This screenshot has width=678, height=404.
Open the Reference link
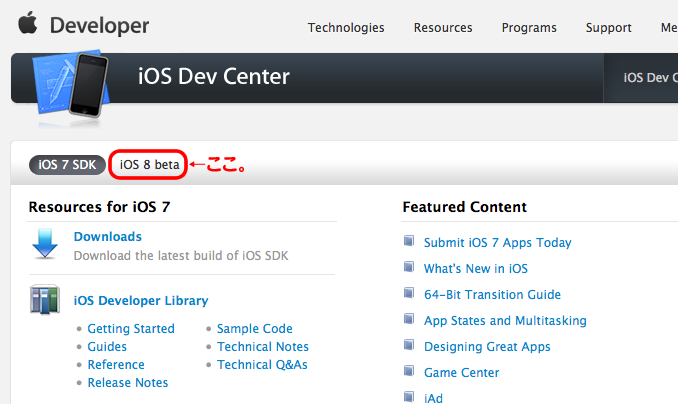pos(116,365)
